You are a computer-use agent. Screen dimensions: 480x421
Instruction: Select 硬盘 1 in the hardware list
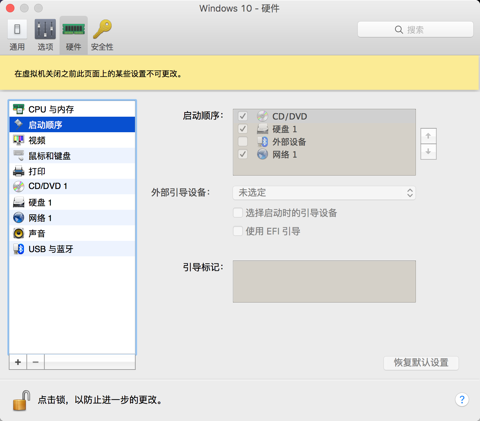[72, 202]
